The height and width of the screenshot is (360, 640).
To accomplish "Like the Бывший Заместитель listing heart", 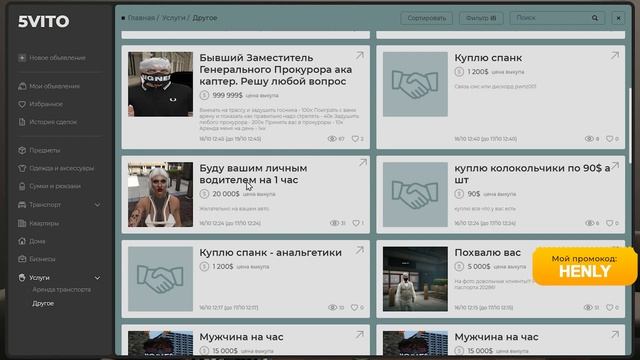I will (x=355, y=139).
